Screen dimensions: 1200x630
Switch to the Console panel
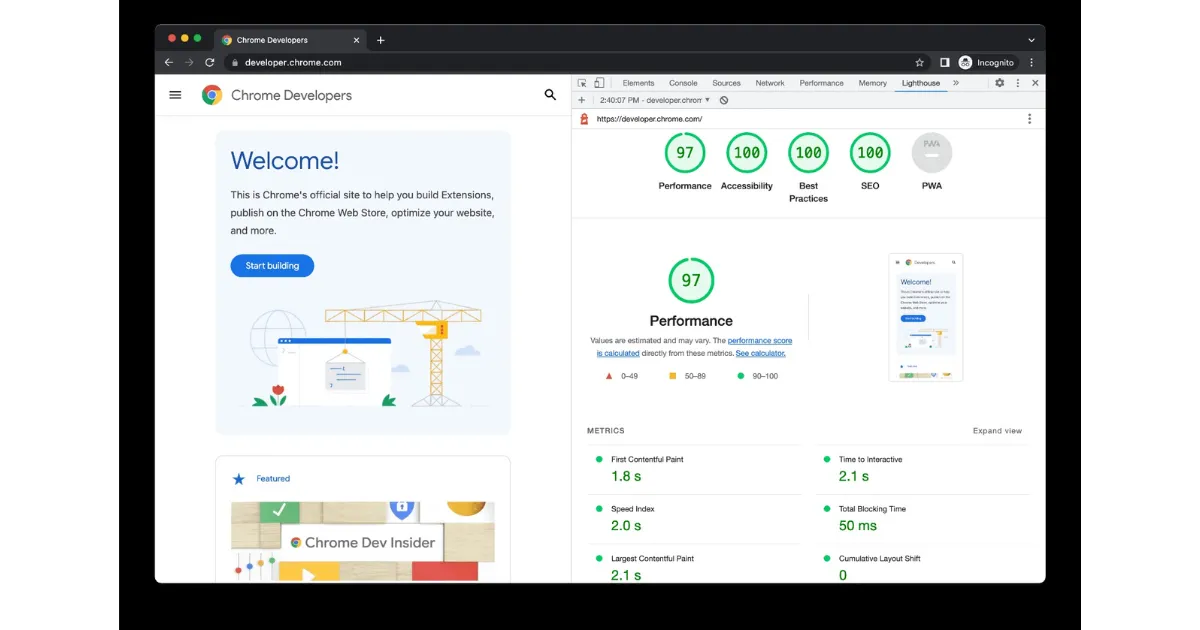point(683,83)
